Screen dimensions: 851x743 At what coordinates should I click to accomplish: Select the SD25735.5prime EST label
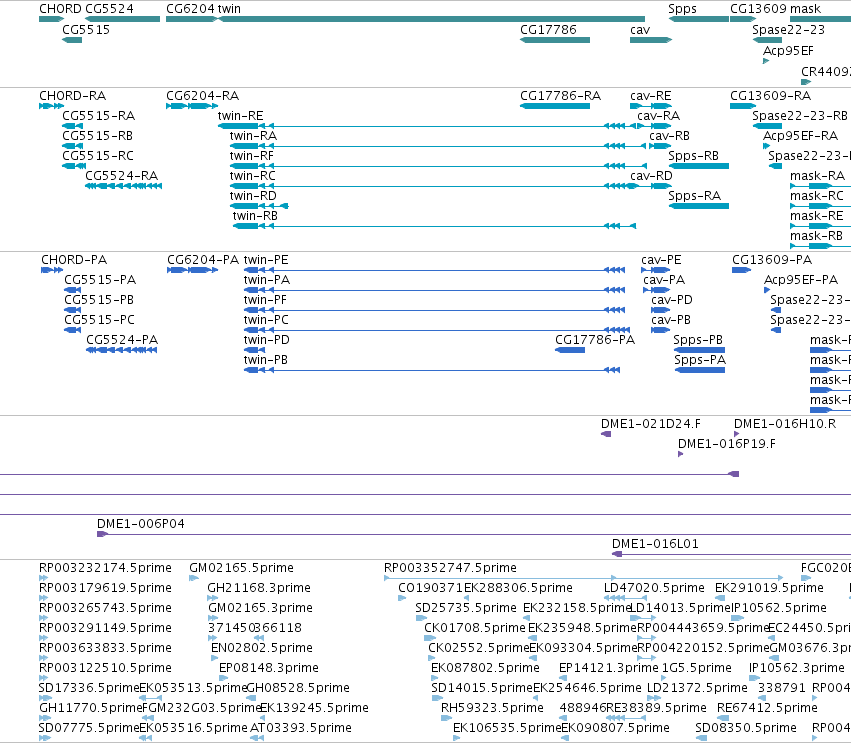[x=466, y=608]
